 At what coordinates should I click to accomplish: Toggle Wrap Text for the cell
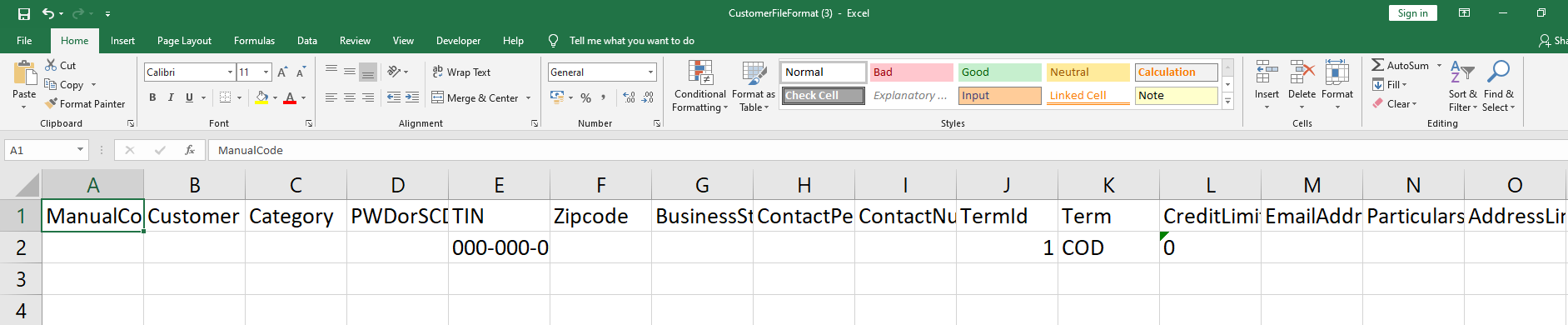pos(461,72)
